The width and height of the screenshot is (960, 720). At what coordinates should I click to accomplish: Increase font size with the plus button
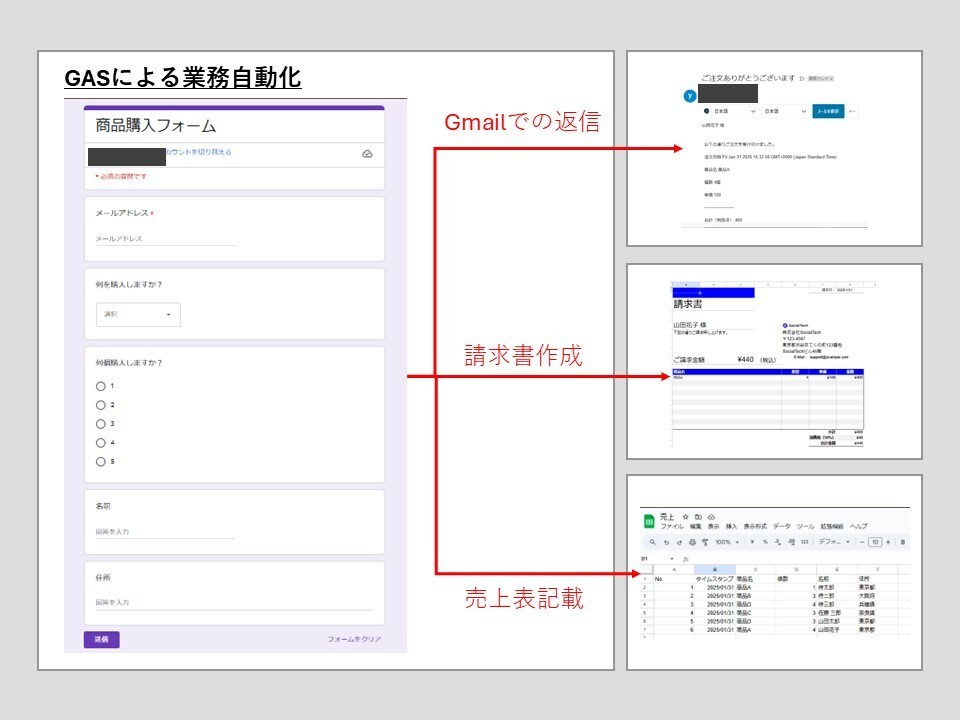(x=888, y=542)
